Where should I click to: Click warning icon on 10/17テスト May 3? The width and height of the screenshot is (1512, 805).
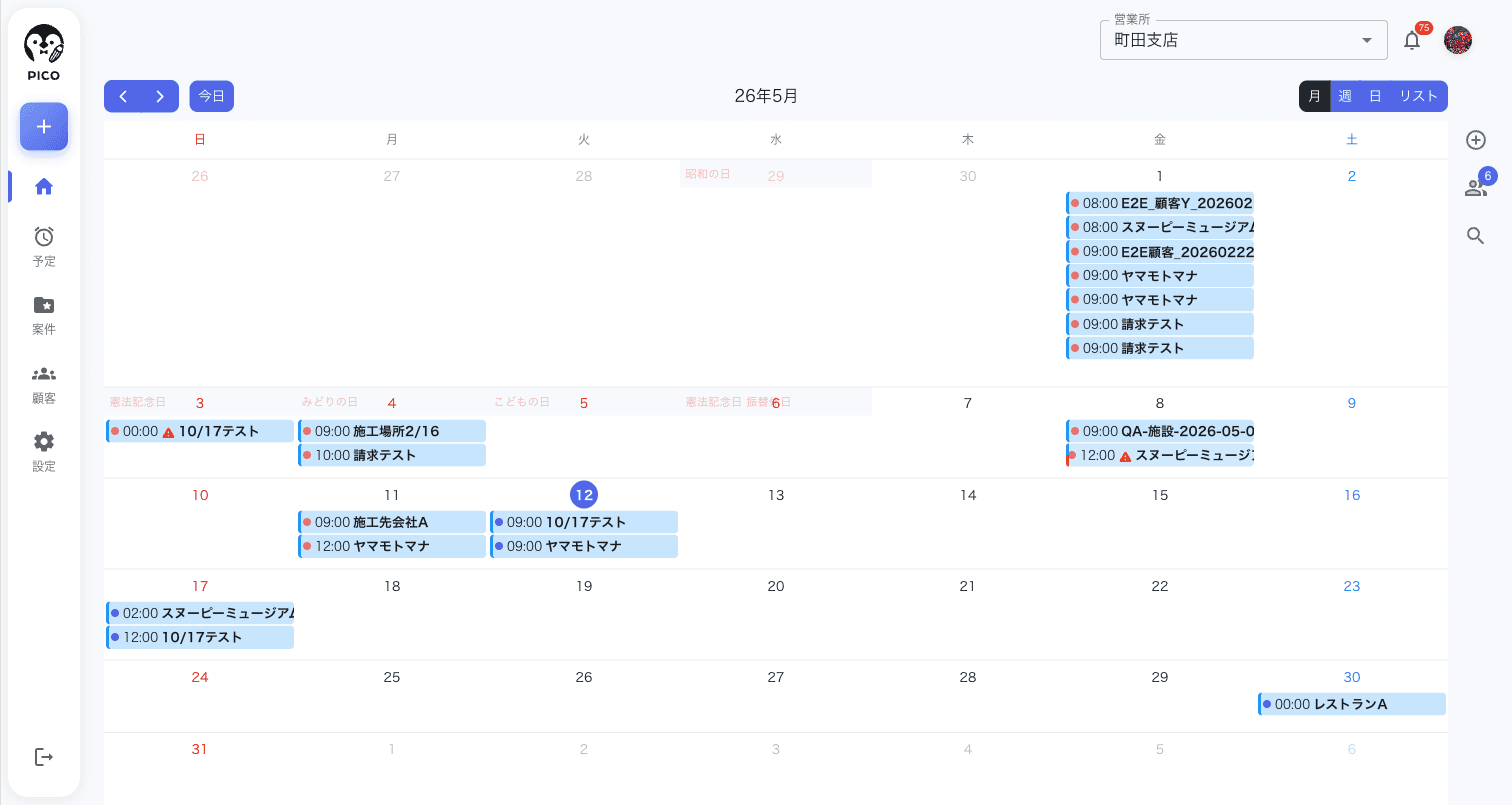(168, 432)
